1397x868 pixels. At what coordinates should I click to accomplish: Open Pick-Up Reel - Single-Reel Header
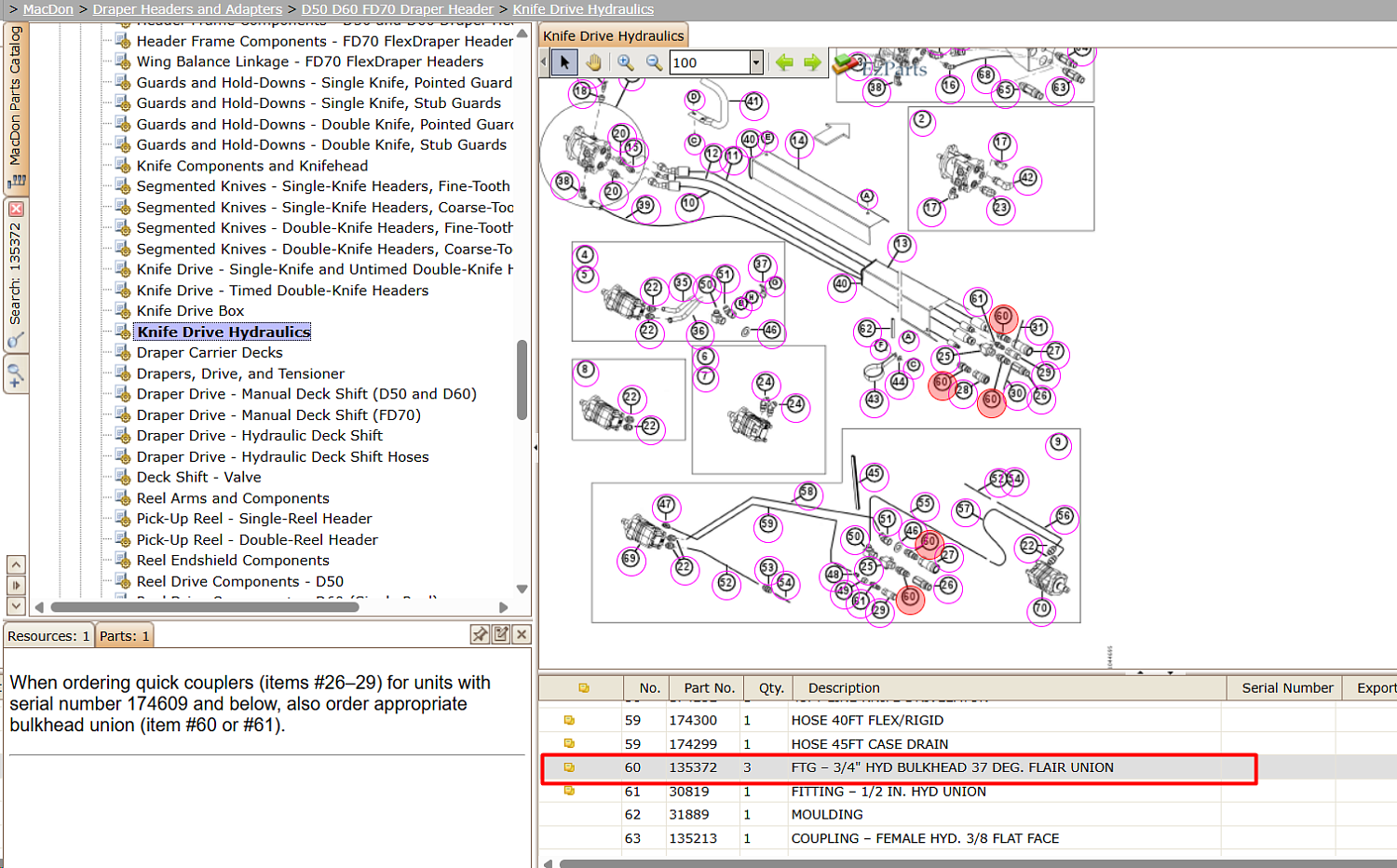coord(254,519)
